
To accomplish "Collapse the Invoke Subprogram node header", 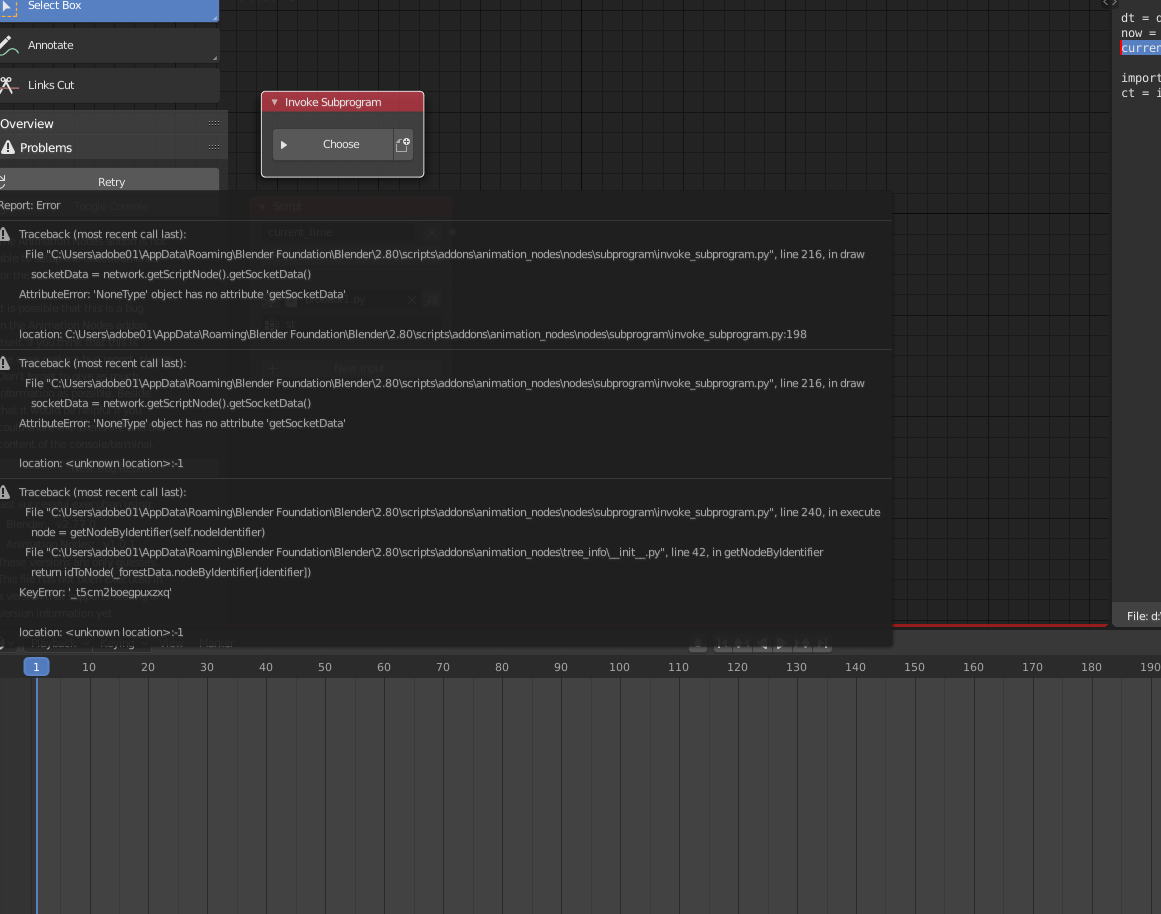I will tap(274, 102).
